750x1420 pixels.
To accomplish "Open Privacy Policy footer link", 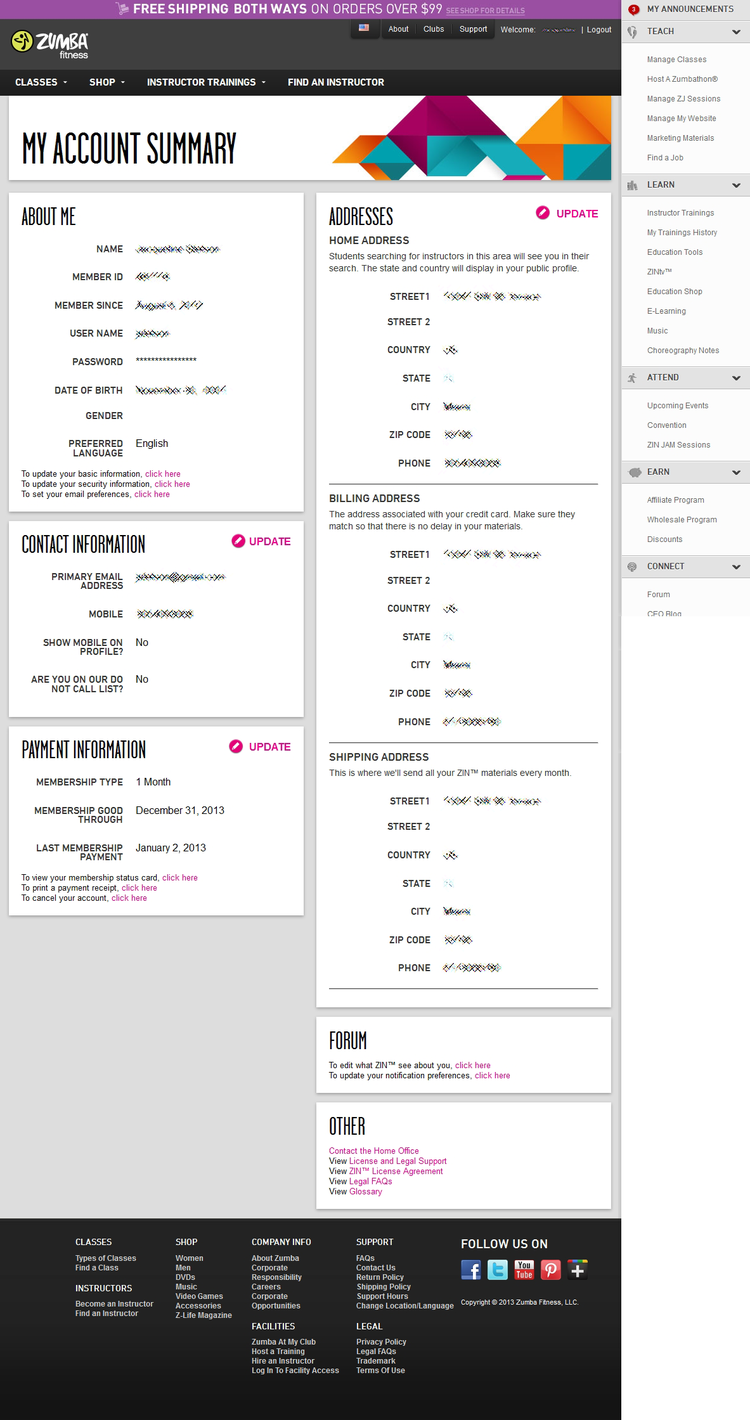I will [381, 1342].
